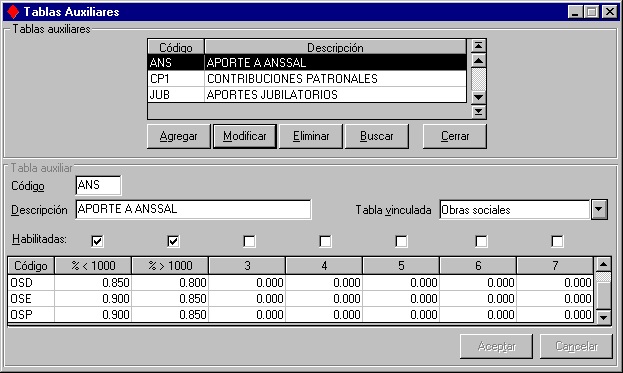Click the column 4 header in lower grid
This screenshot has width=623, height=373.
324,265
